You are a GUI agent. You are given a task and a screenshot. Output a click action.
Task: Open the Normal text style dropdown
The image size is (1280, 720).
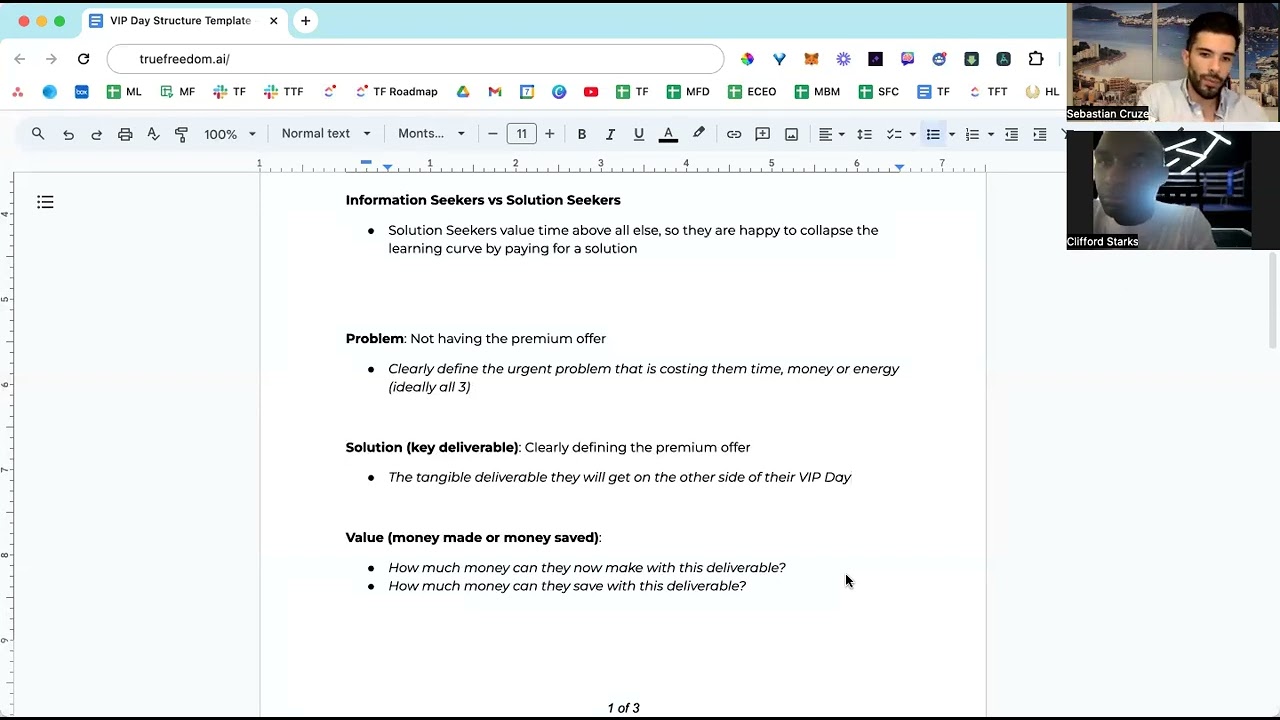326,134
